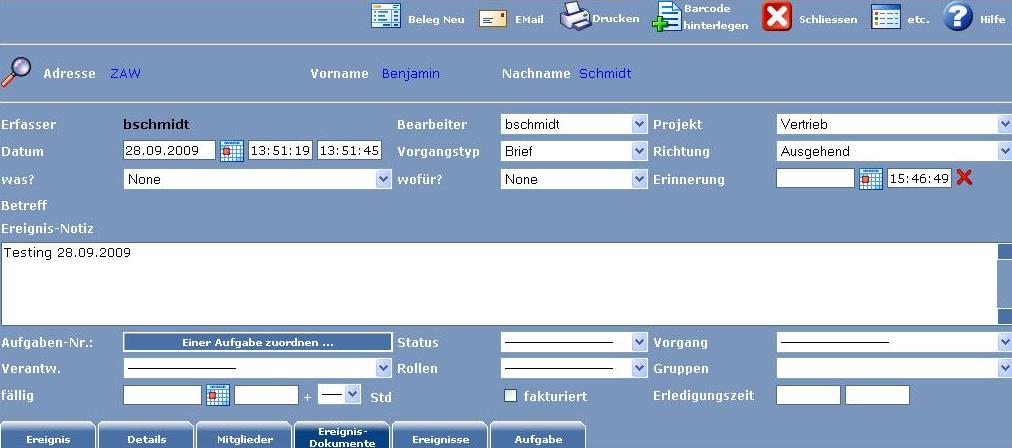The height and width of the screenshot is (448, 1012).
Task: Click Einer Aufgabe zuordnen button
Action: 257,342
